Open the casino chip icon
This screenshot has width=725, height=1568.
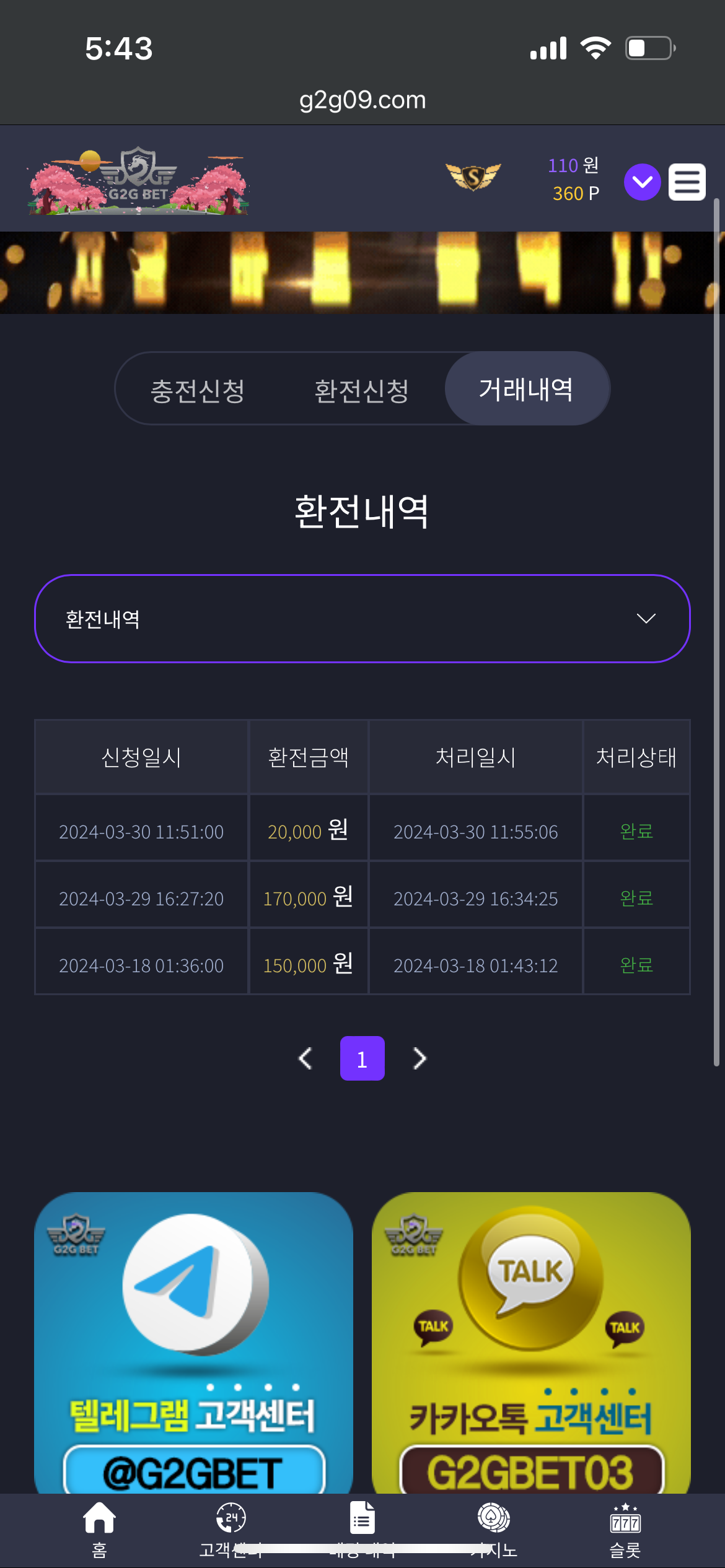click(x=494, y=1517)
